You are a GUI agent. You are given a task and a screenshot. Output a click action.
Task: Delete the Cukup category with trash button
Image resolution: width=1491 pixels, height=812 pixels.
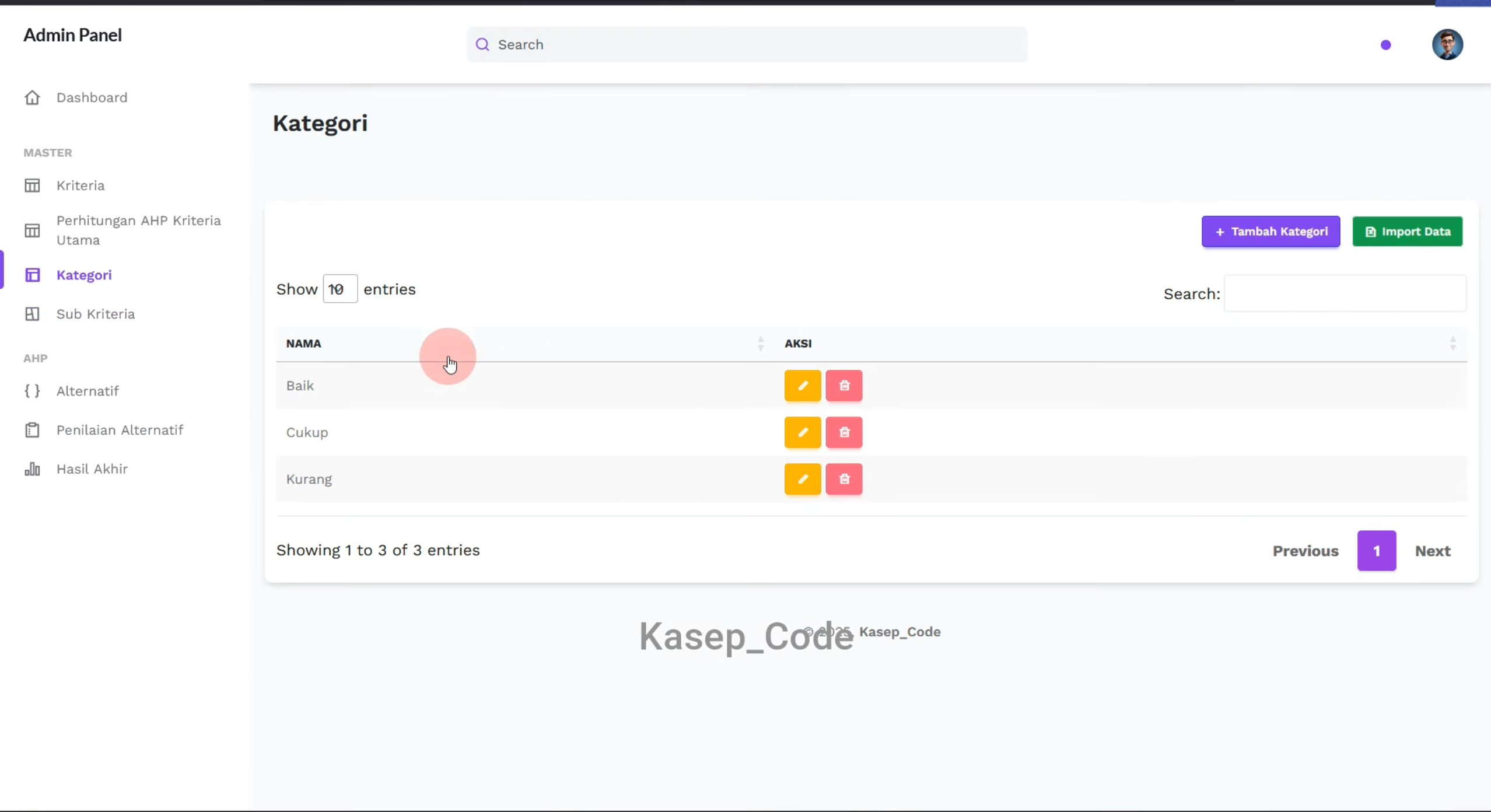(x=844, y=432)
